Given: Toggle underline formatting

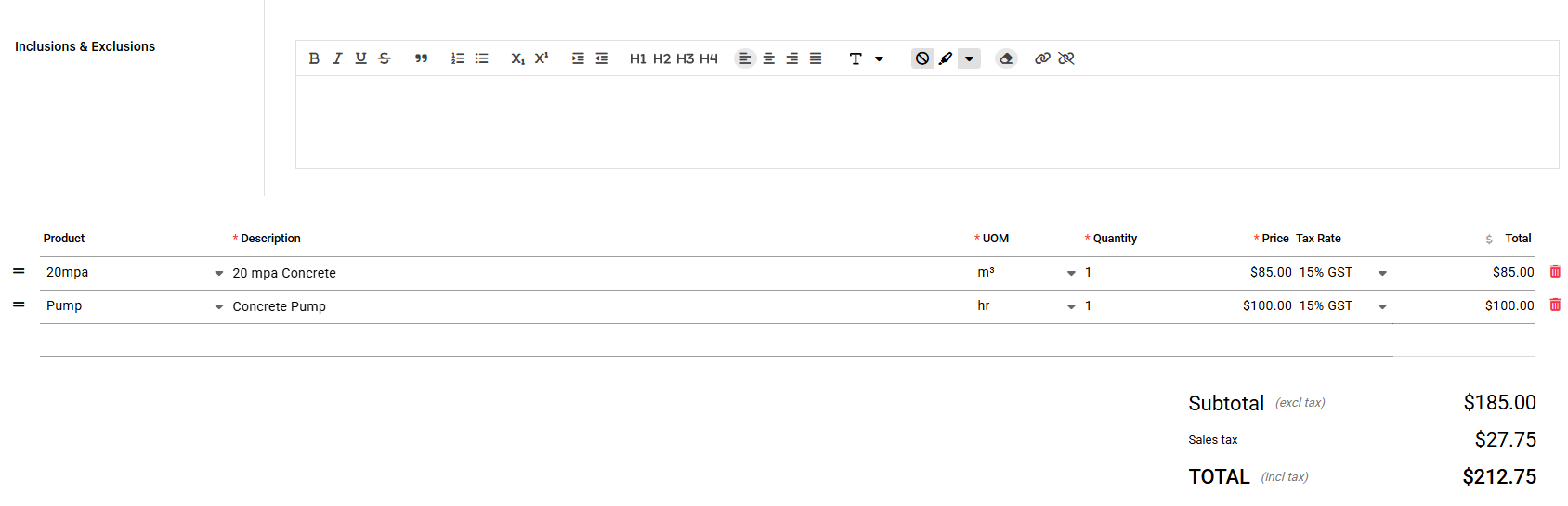Looking at the screenshot, I should click(x=360, y=58).
